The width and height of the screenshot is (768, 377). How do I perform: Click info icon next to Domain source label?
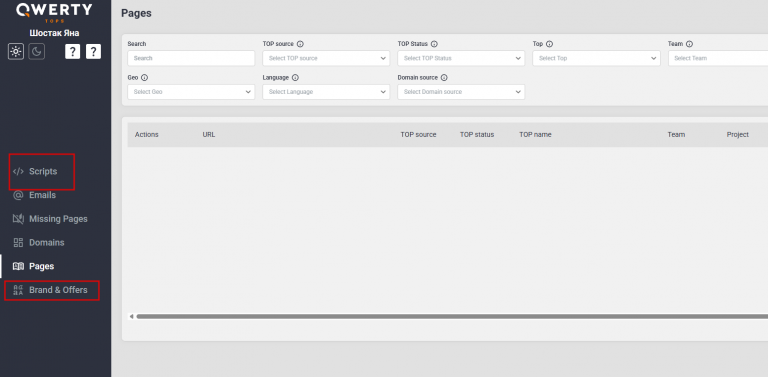[444, 78]
